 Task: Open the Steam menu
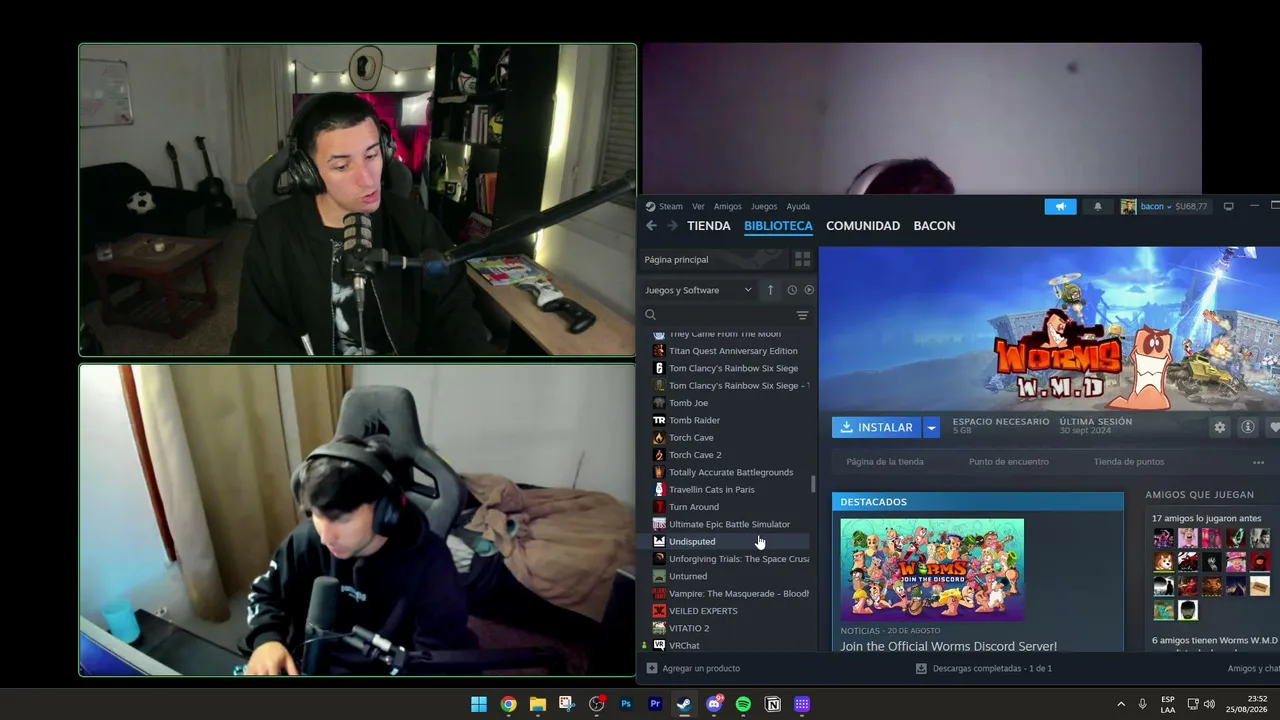point(671,207)
